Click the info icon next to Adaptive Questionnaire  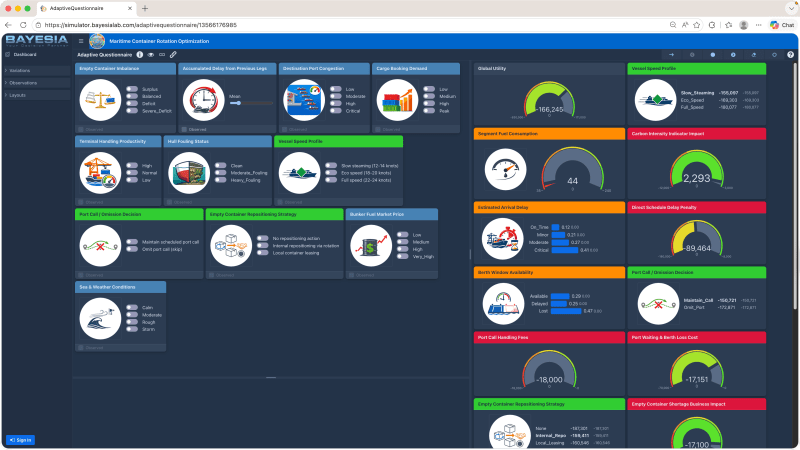139,55
